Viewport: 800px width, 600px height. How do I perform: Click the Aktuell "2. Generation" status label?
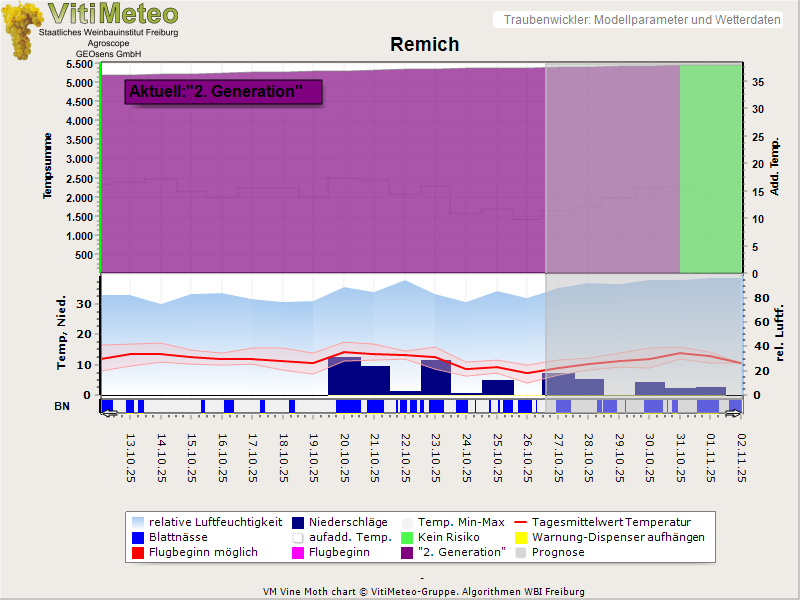point(216,92)
